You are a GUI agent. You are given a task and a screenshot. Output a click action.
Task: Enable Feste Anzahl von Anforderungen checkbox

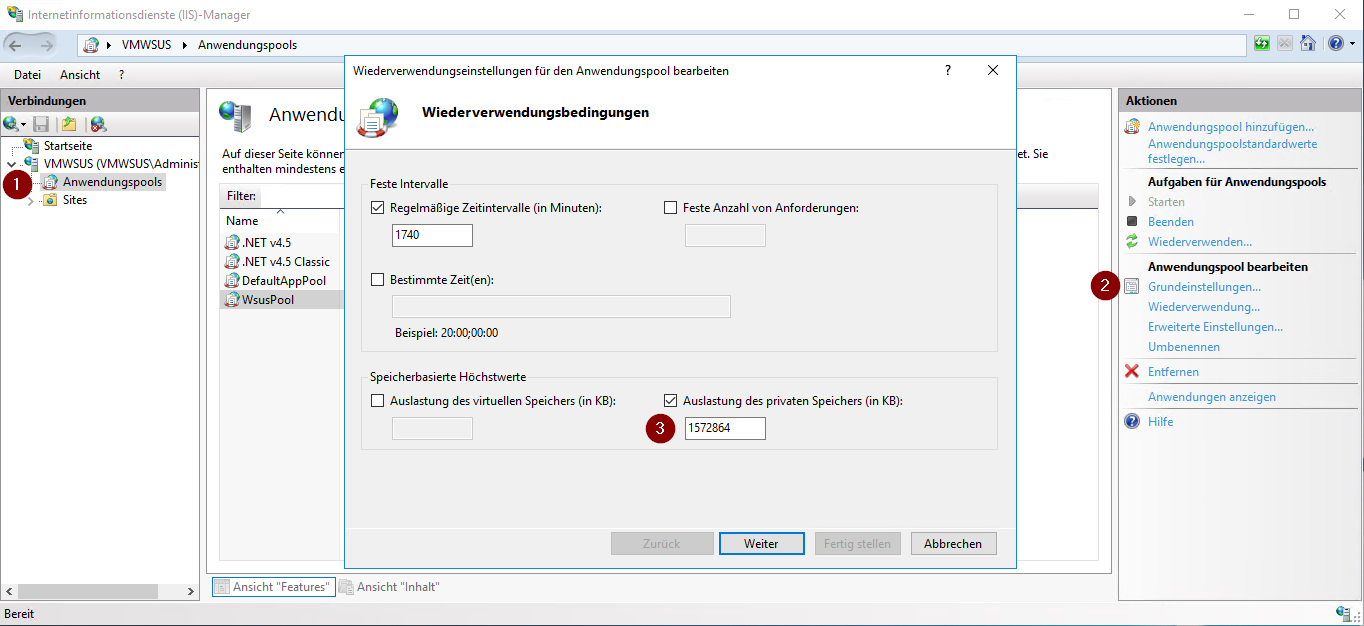[671, 208]
